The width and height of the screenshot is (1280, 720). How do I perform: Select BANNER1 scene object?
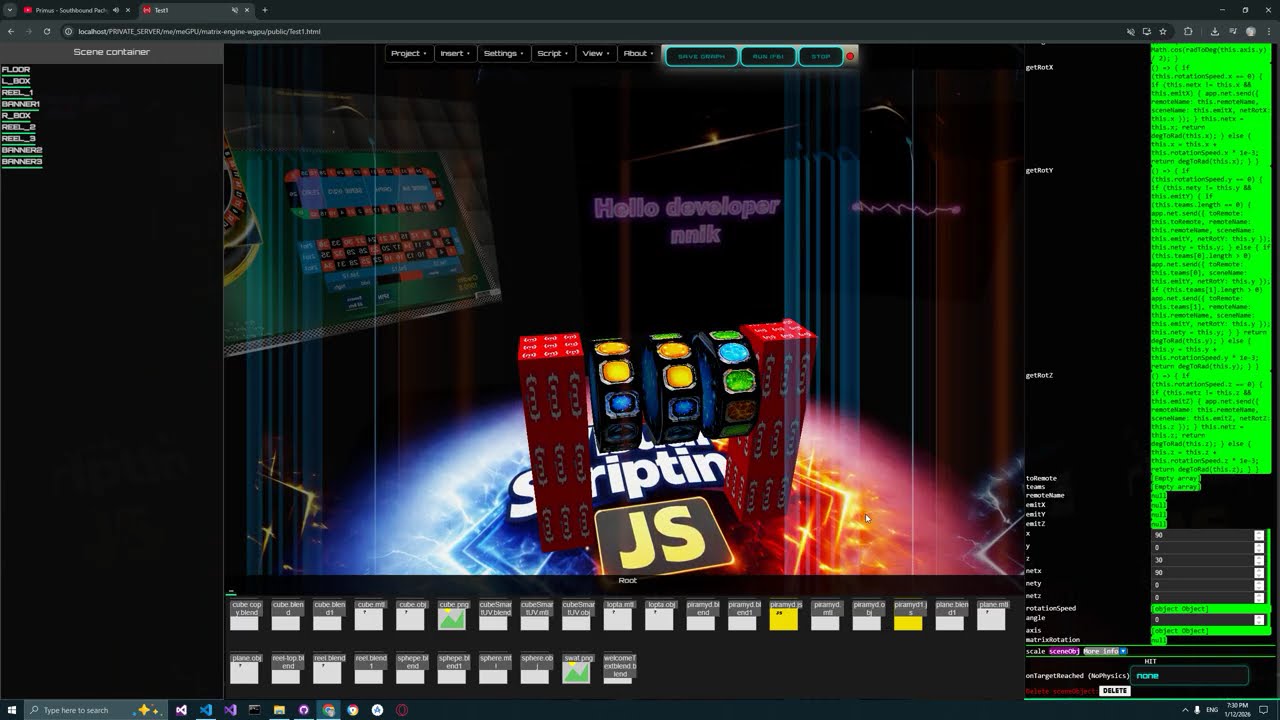click(x=20, y=104)
